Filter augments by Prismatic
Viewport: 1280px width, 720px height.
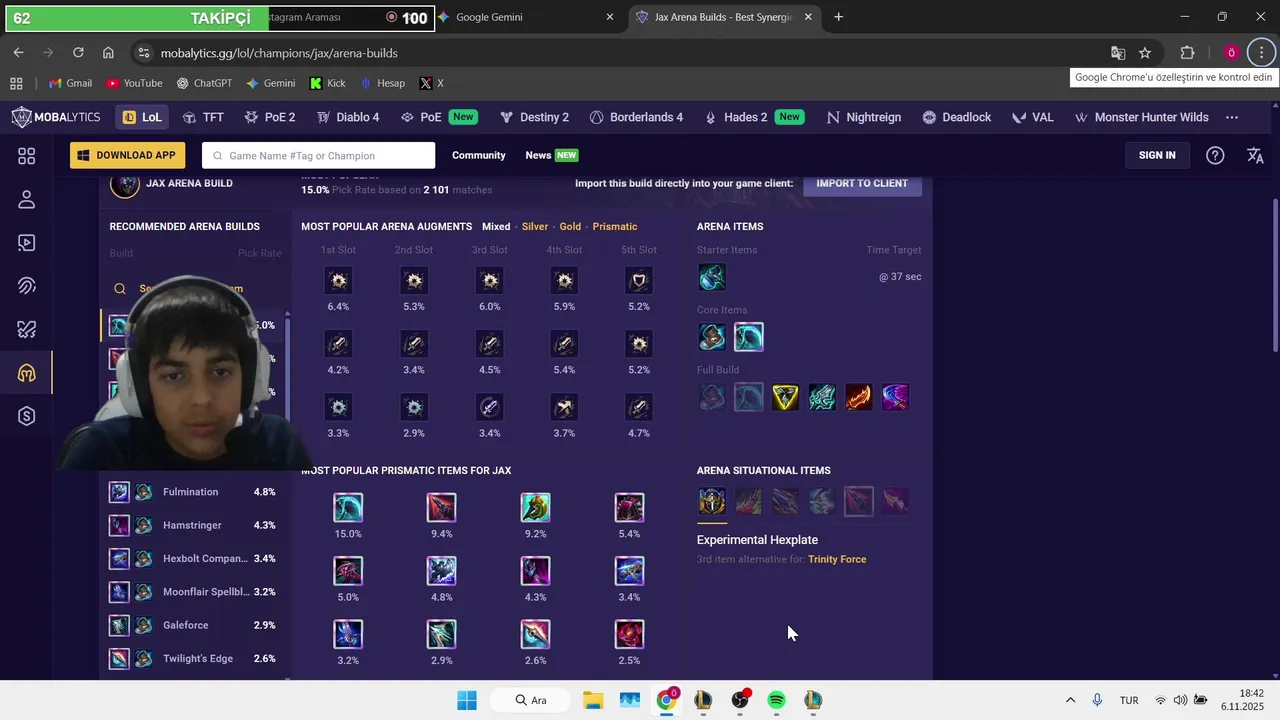[615, 227]
